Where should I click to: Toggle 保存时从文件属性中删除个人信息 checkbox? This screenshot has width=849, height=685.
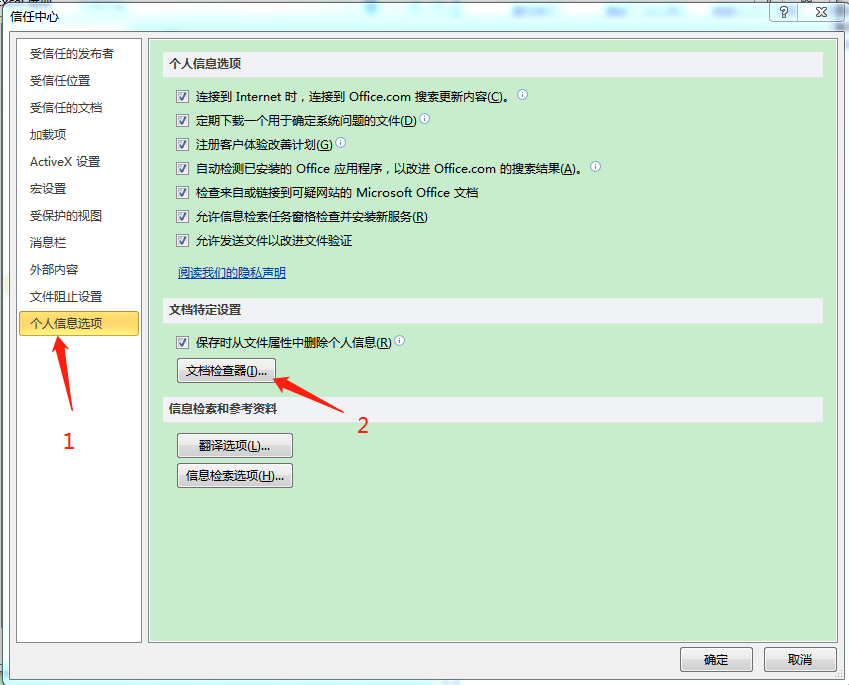(182, 342)
